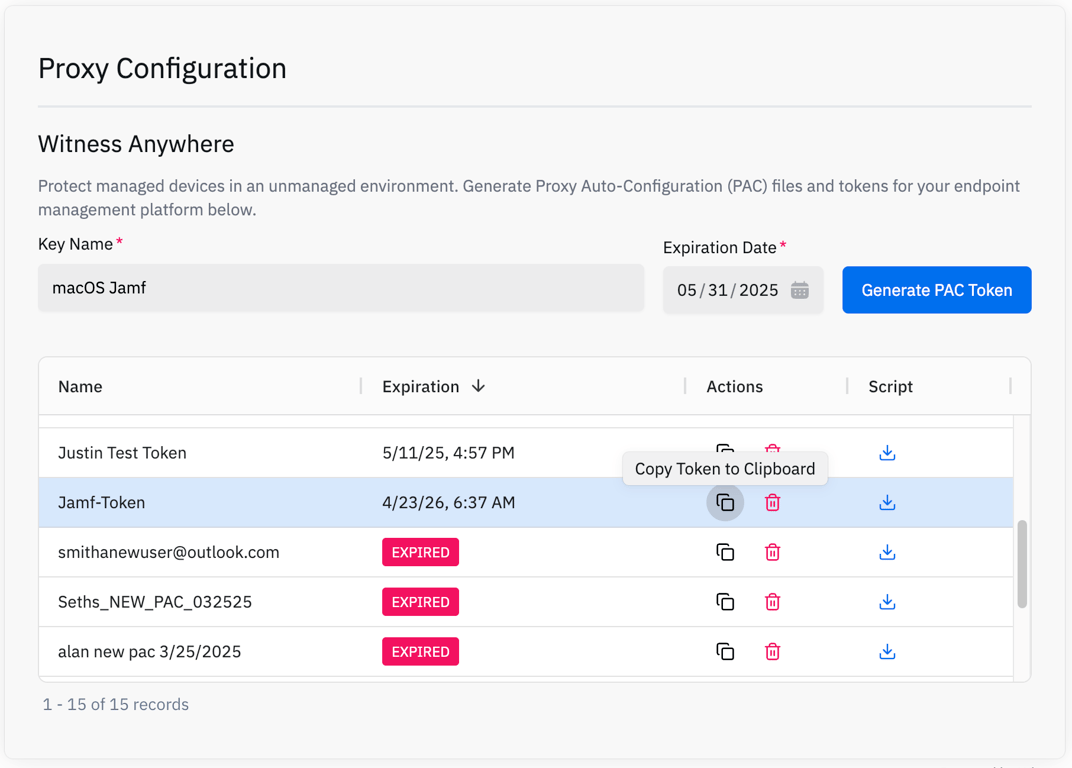Image resolution: width=1072 pixels, height=768 pixels.
Task: Download script for alan new pac 3/25/2025
Action: coord(887,652)
